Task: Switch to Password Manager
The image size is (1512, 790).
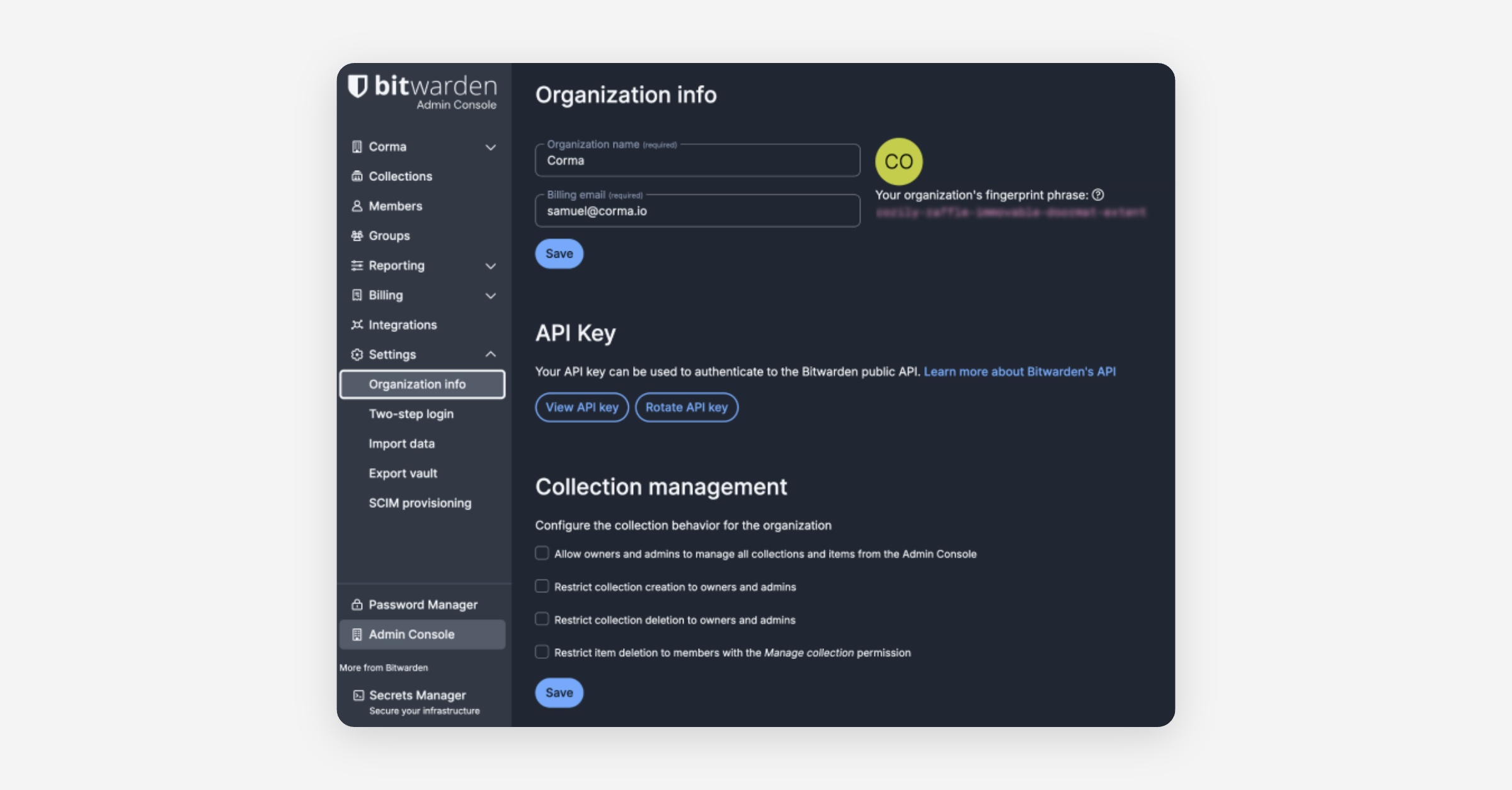Action: pos(422,604)
